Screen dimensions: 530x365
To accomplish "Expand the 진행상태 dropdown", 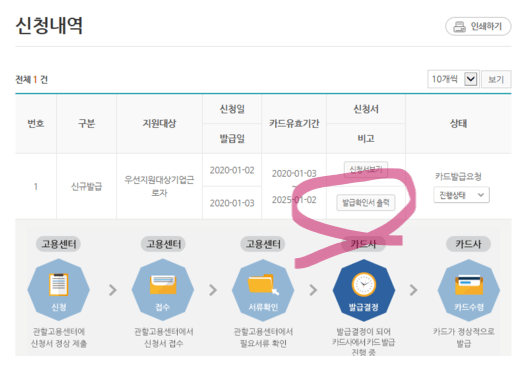I will [461, 195].
